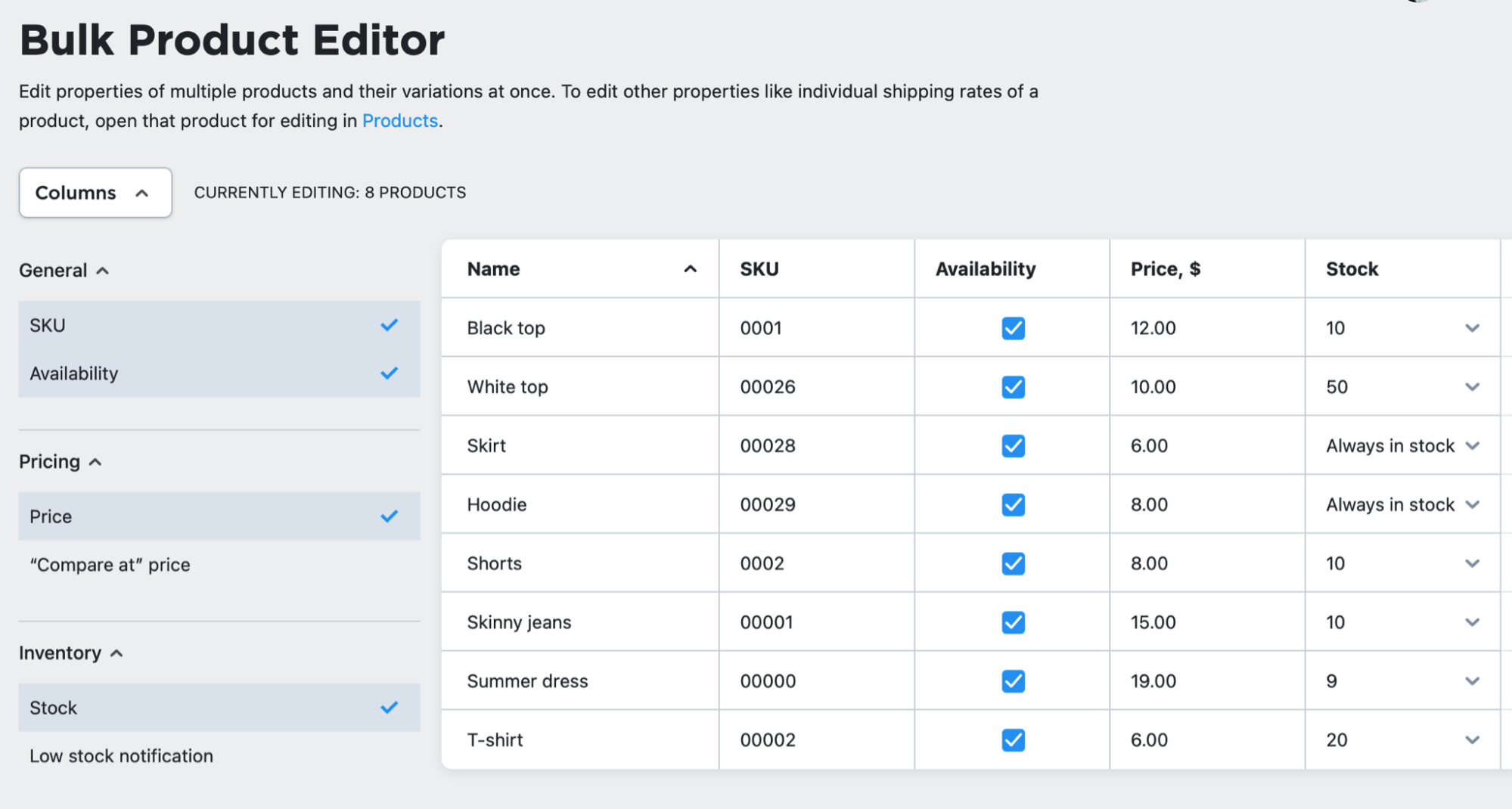
Task: Open the Stock dropdown for Skirt
Action: point(1472,445)
